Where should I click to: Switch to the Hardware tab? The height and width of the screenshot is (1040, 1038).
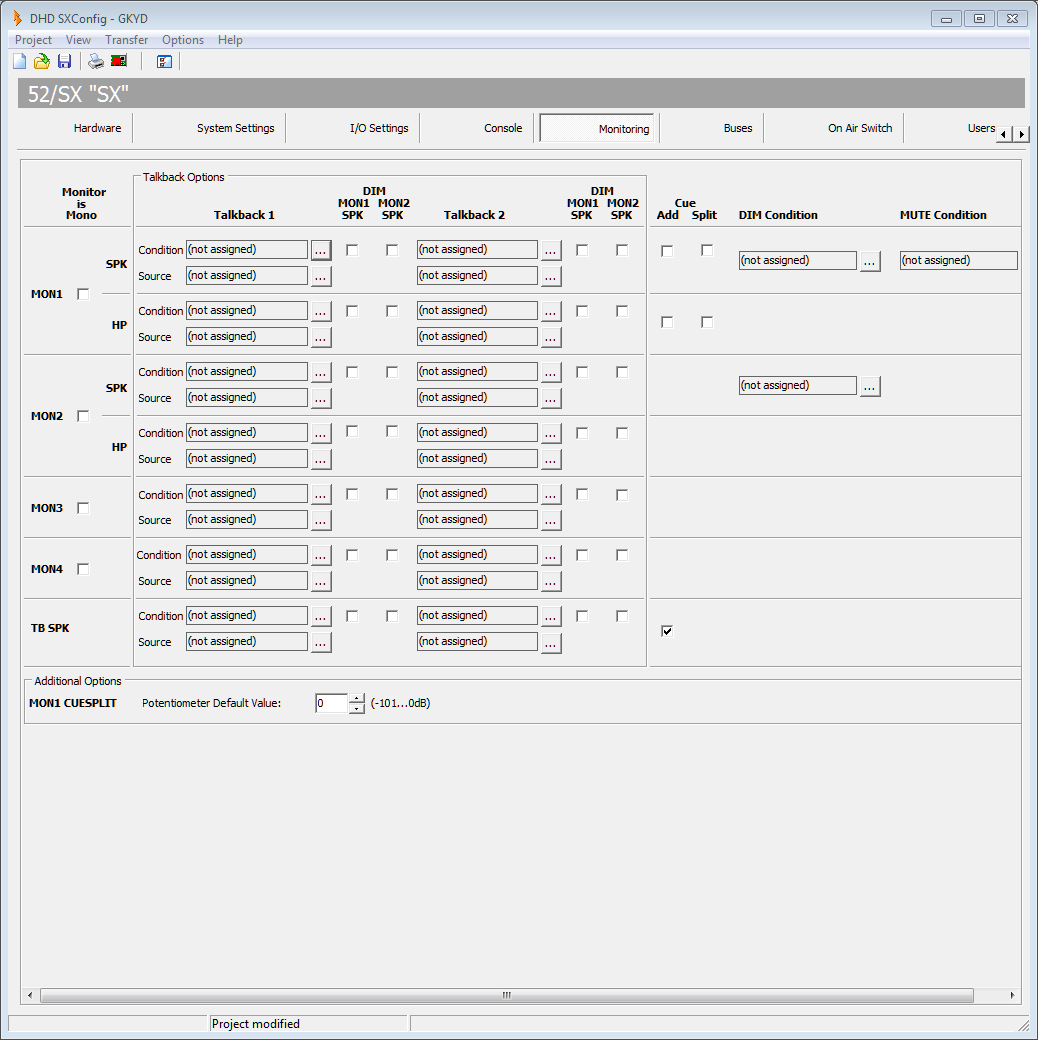pos(97,128)
